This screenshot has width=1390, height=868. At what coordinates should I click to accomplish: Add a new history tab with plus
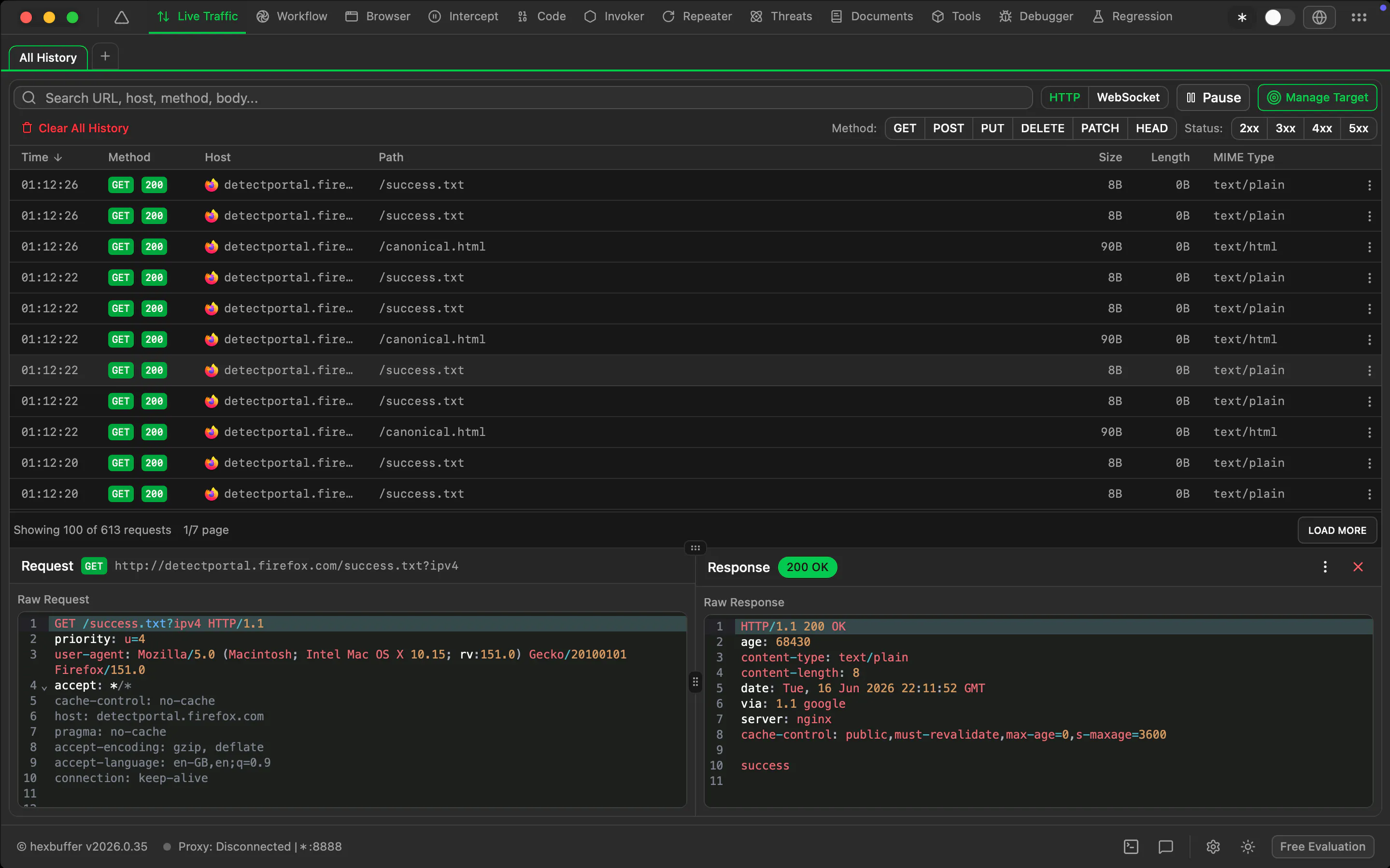pos(105,56)
